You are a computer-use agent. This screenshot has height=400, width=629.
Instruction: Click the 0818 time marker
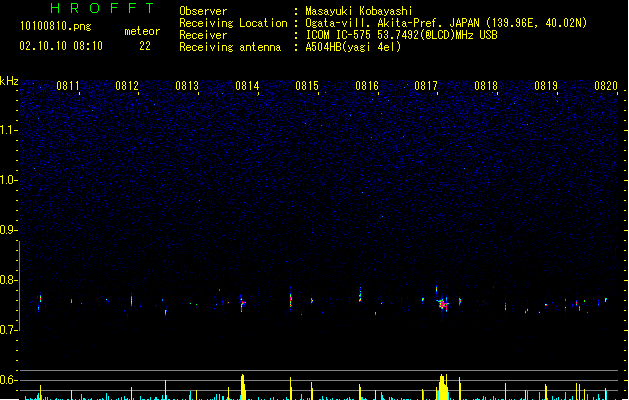tap(486, 86)
